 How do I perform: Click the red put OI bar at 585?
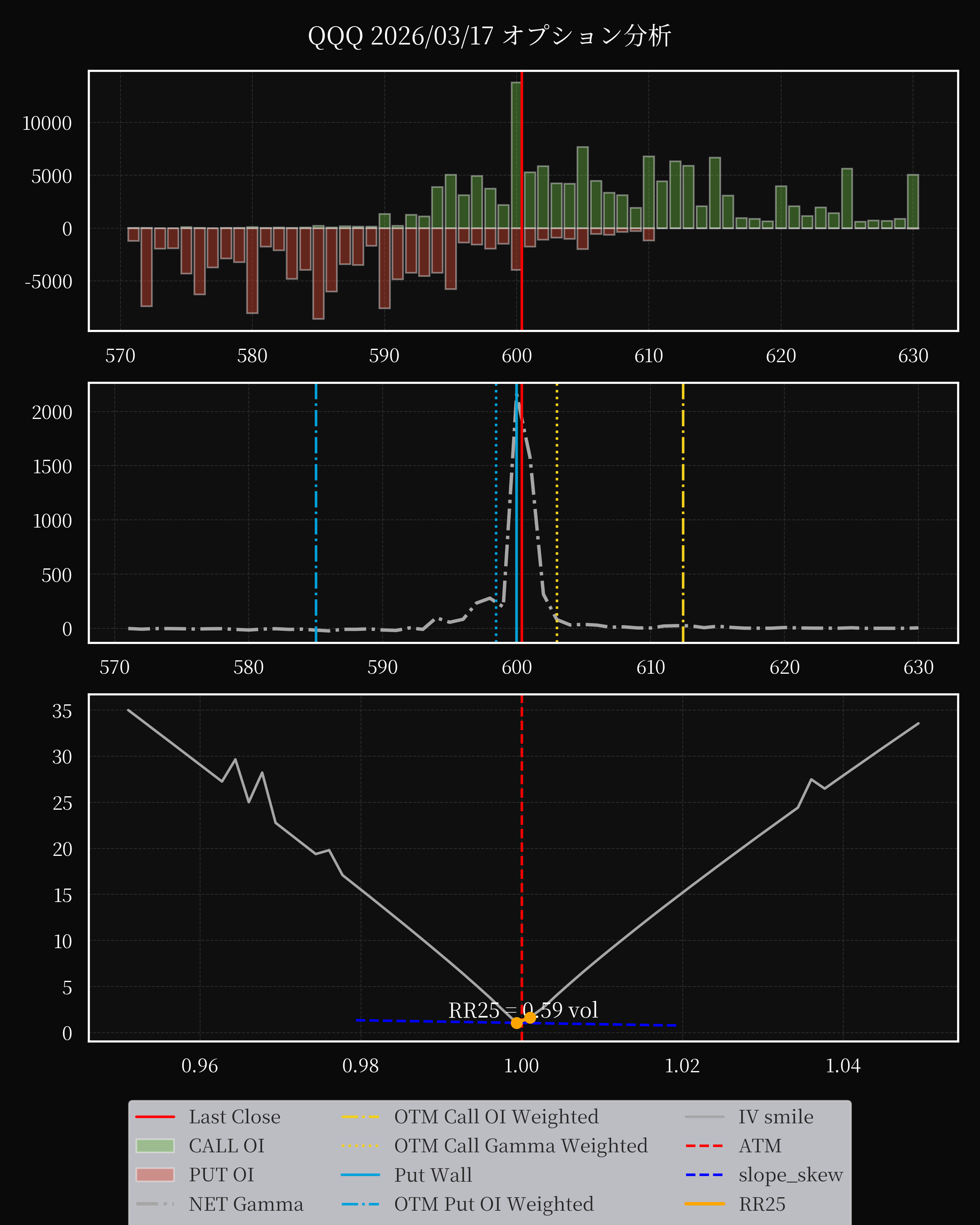point(318,273)
